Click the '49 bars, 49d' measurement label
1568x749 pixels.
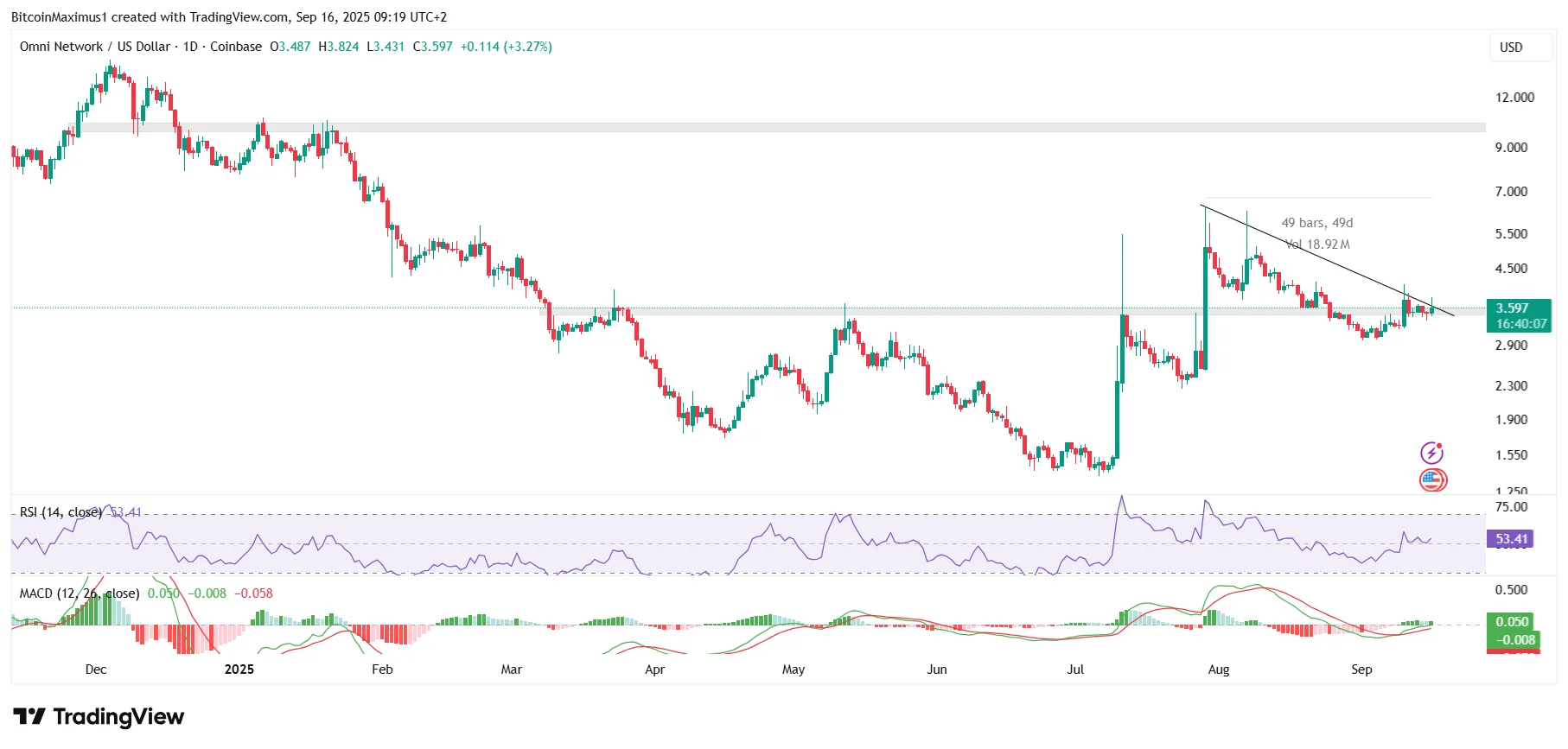click(x=1317, y=223)
